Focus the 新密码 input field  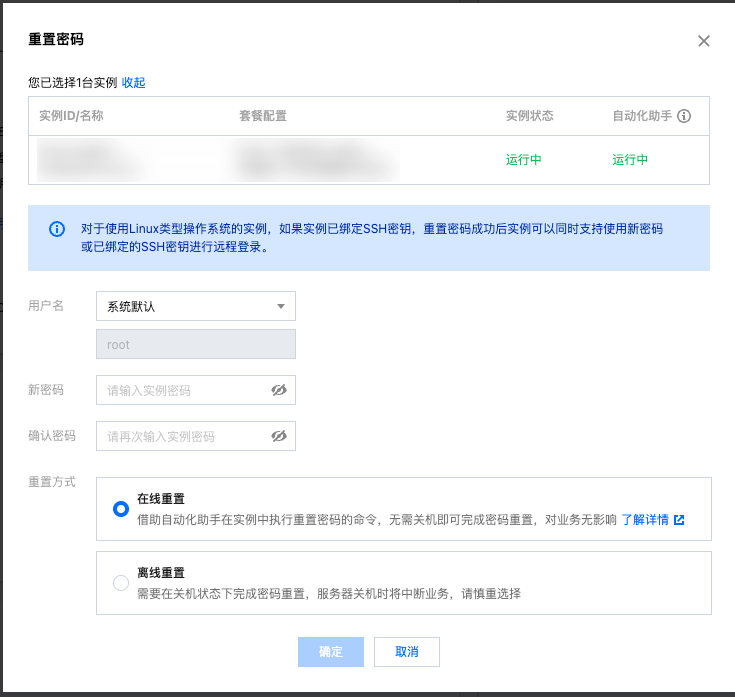click(x=196, y=390)
